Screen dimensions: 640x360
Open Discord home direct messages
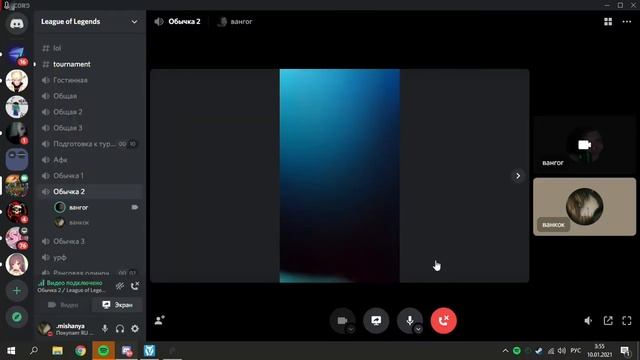pos(17,24)
